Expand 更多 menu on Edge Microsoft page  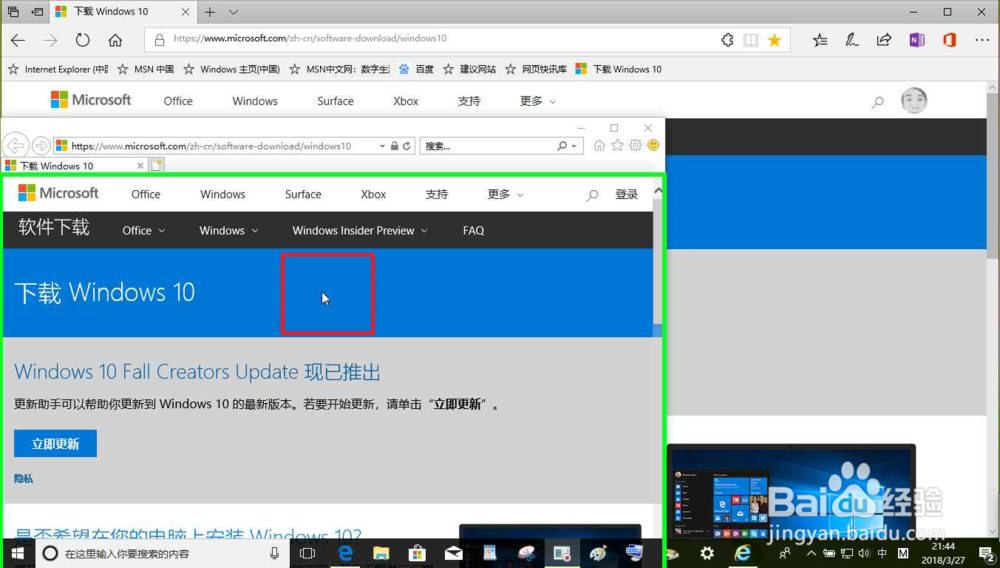tap(538, 101)
